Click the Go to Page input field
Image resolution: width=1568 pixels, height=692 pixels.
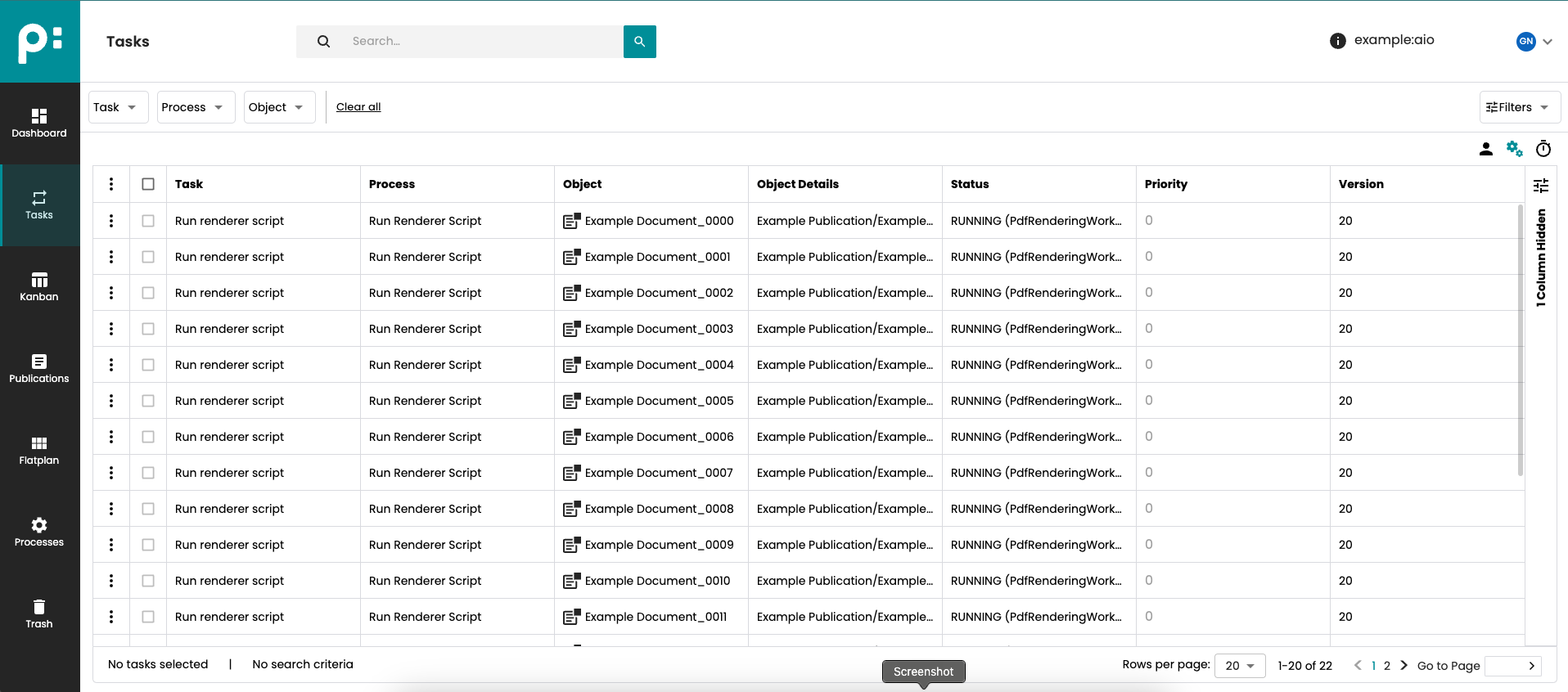click(1504, 666)
